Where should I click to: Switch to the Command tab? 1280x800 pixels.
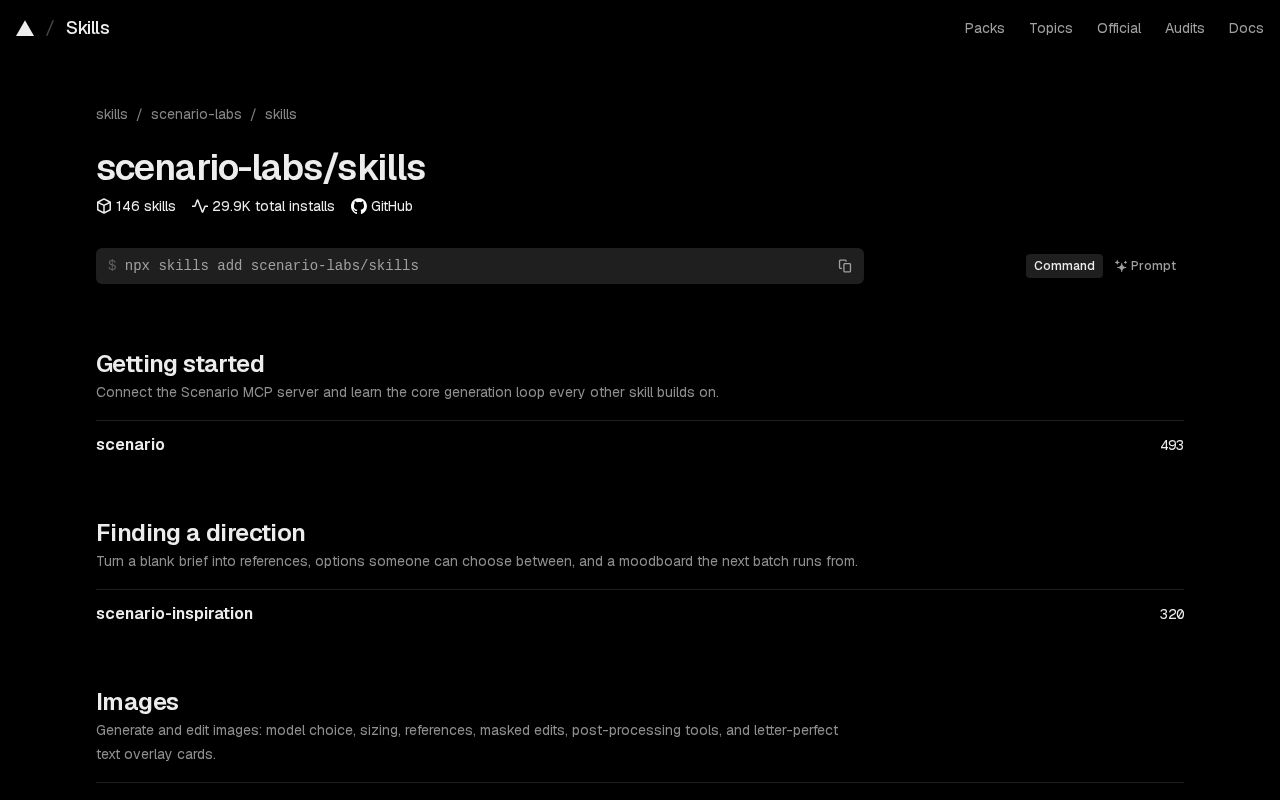(1064, 266)
